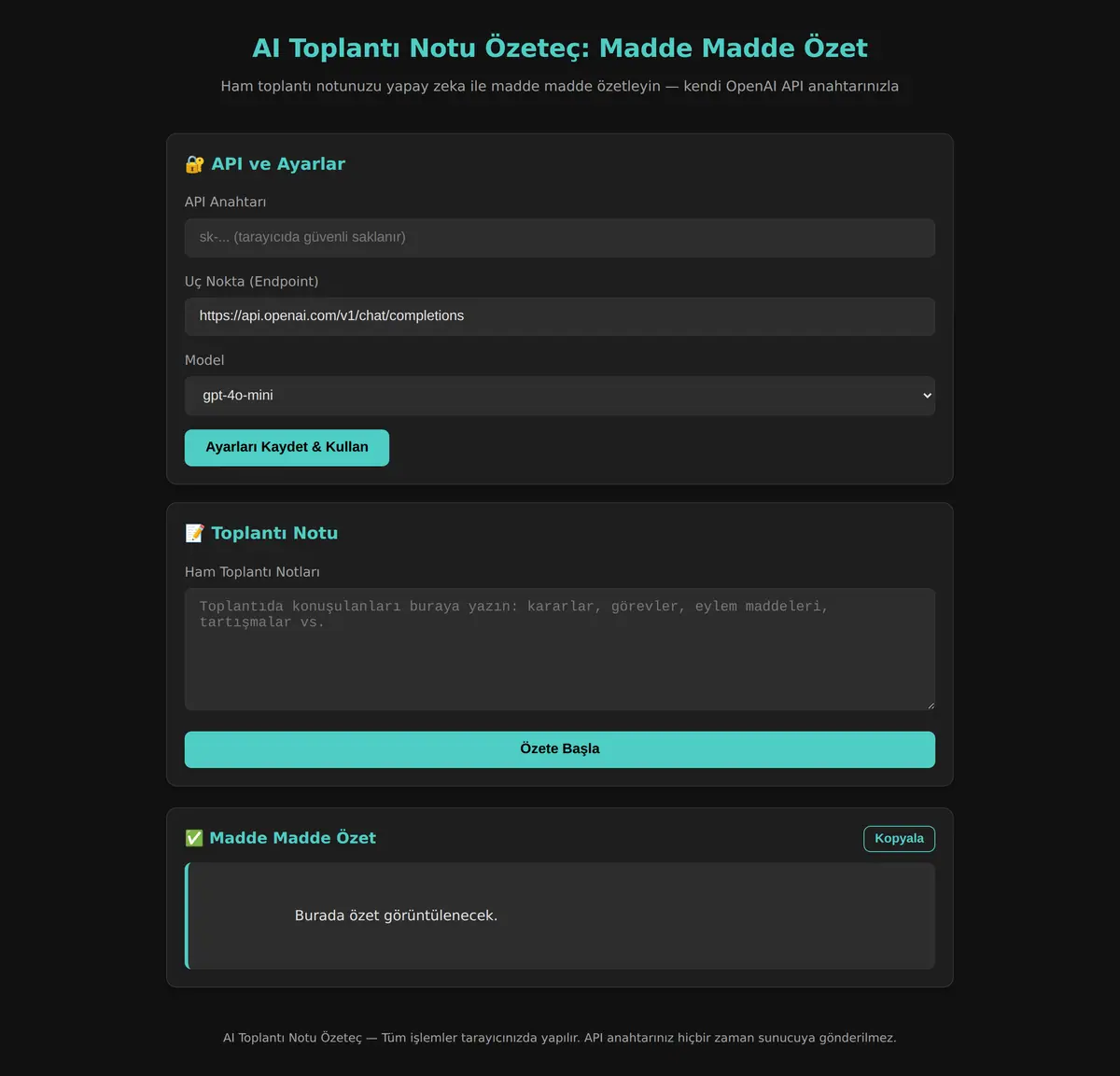Image resolution: width=1120 pixels, height=1076 pixels.
Task: Focus the Ham Toplantı Notları text area
Action: coord(560,650)
